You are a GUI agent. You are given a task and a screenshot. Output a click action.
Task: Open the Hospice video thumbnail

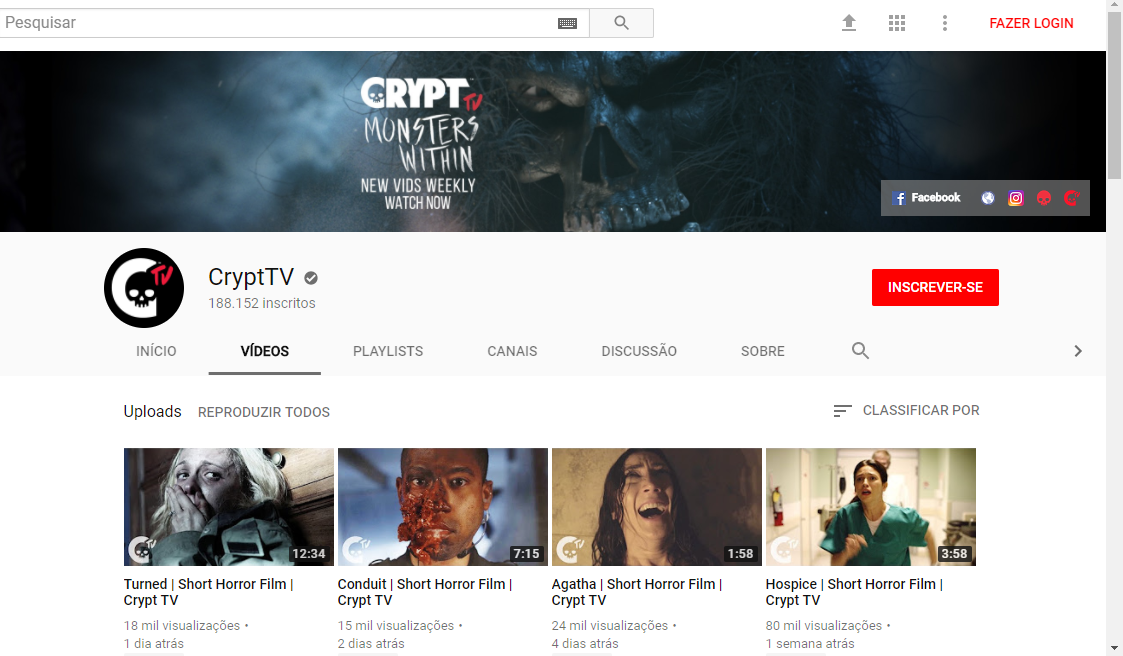tap(871, 507)
